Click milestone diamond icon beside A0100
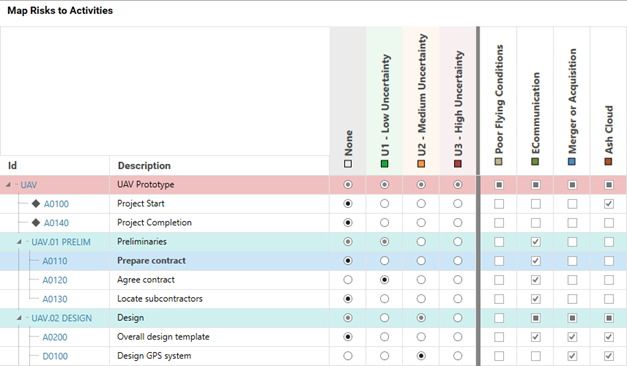This screenshot has height=366, width=627. point(36,204)
